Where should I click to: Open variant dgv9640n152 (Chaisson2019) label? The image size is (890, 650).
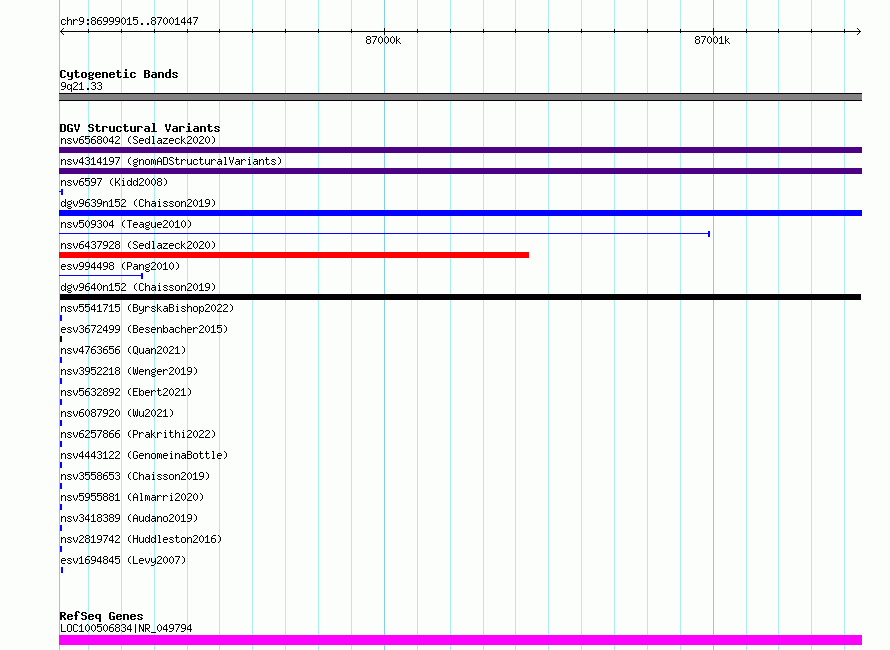138,287
